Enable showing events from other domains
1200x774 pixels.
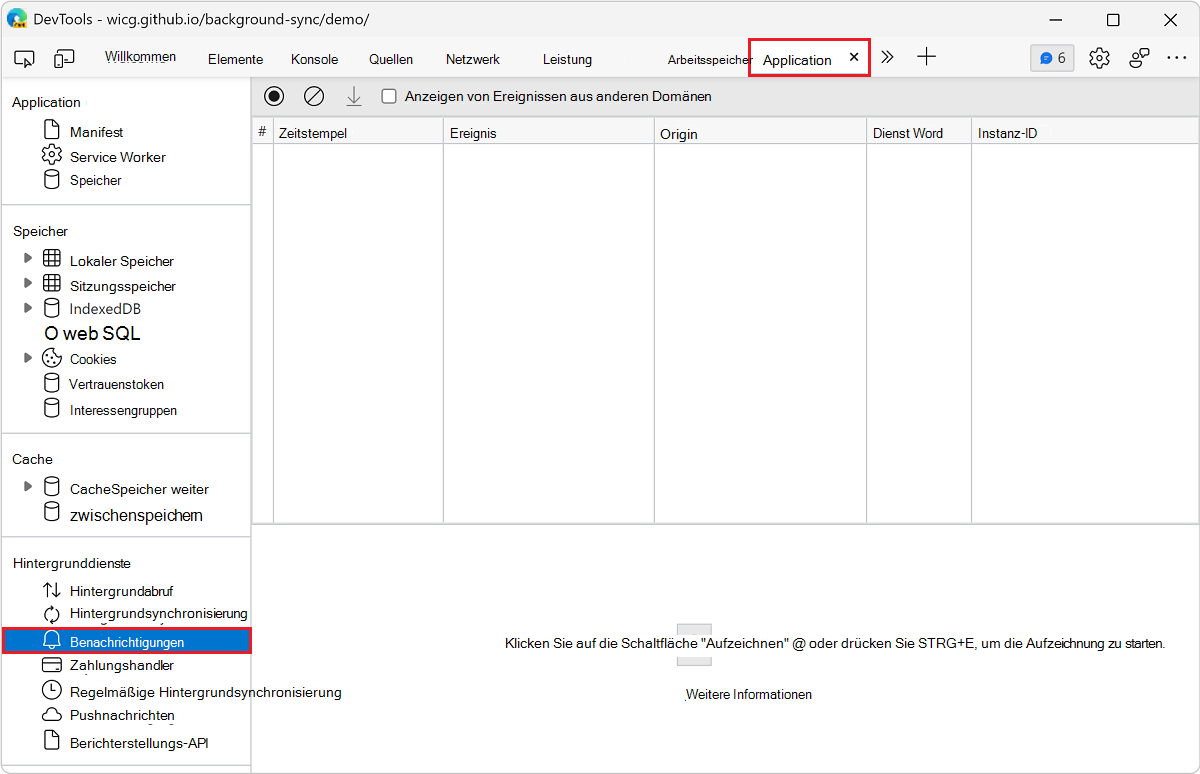pos(390,97)
